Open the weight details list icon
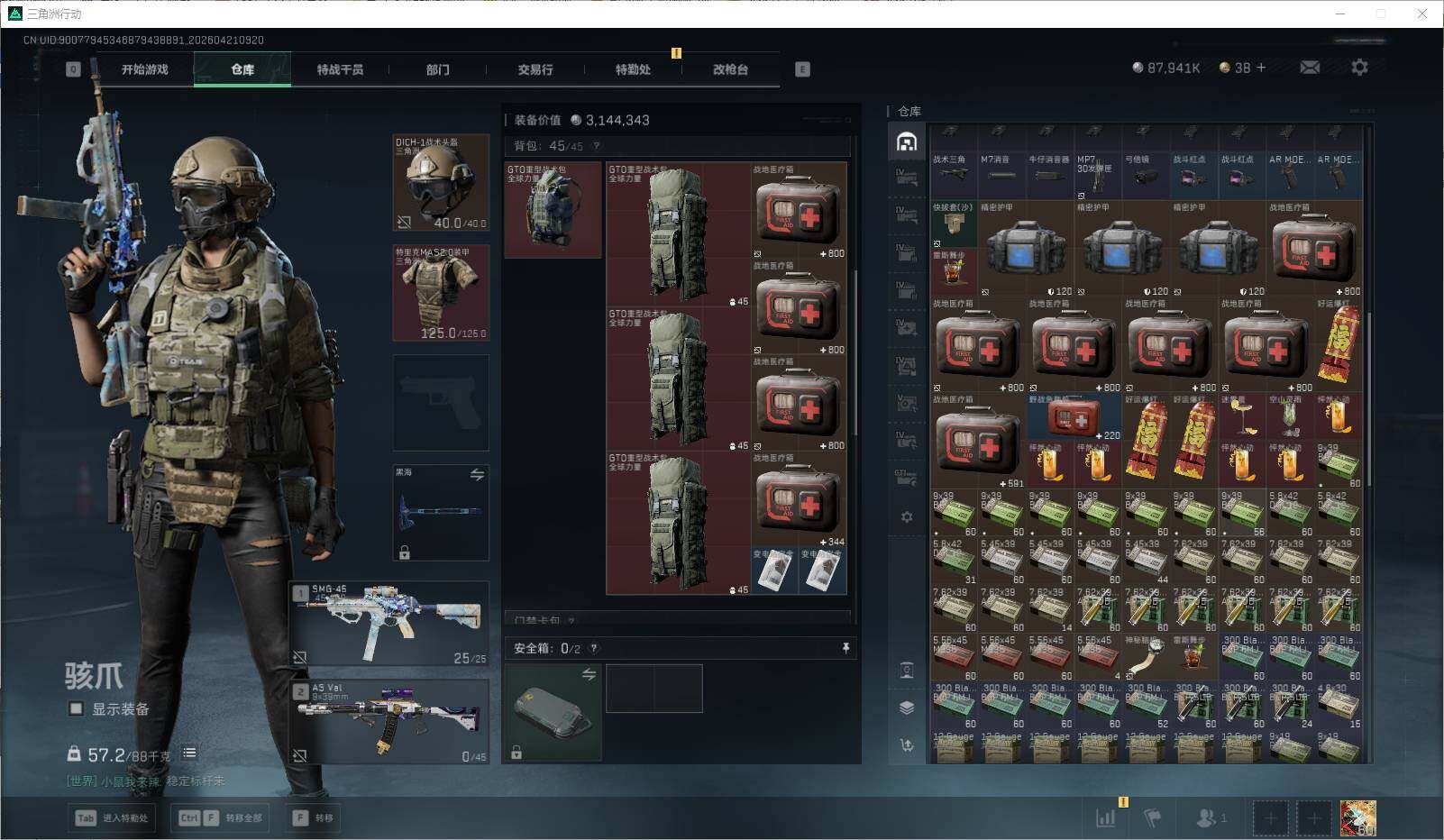Image resolution: width=1444 pixels, height=840 pixels. (189, 753)
